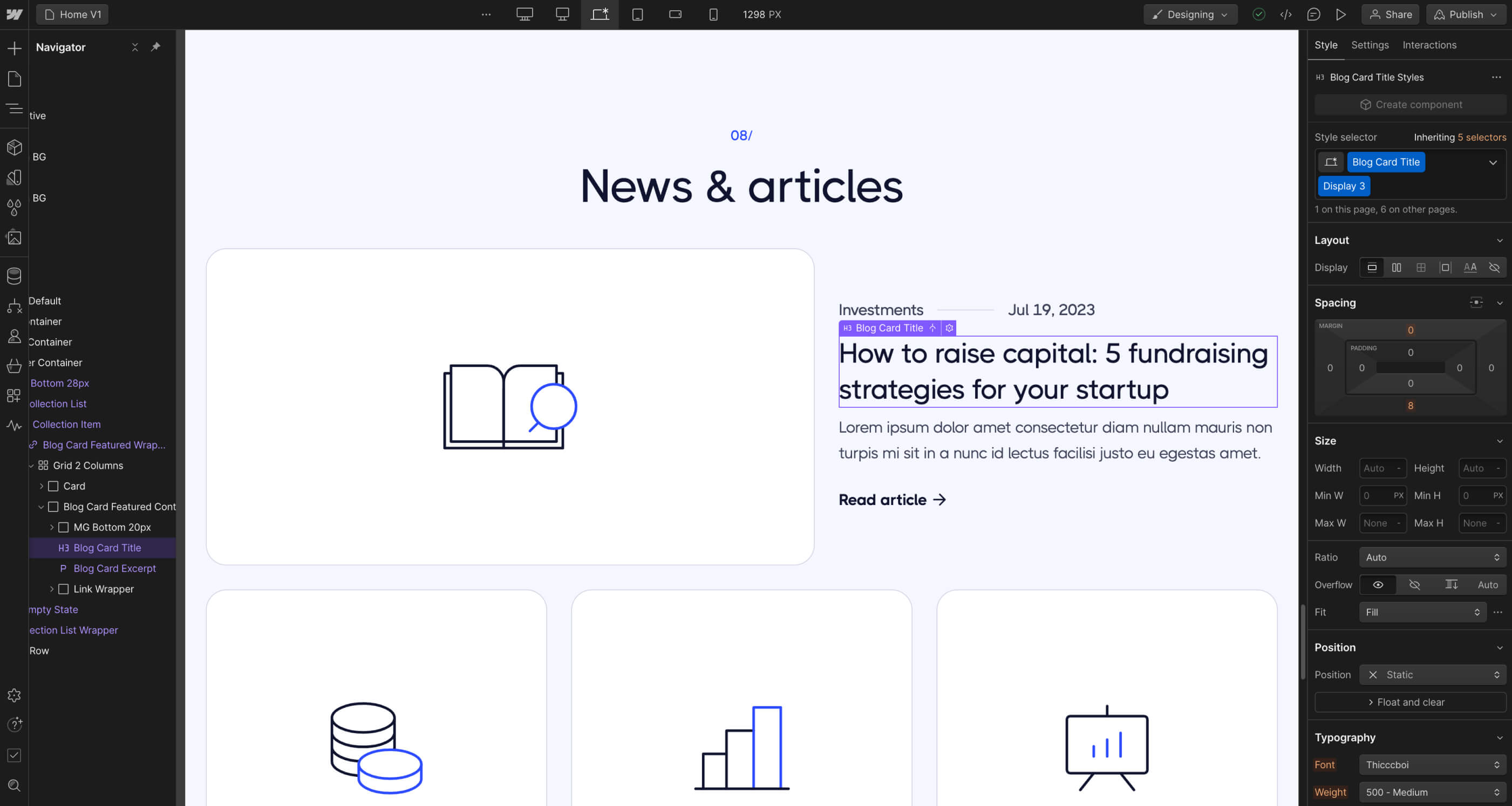
Task: Click the Share button
Action: pyautogui.click(x=1390, y=14)
